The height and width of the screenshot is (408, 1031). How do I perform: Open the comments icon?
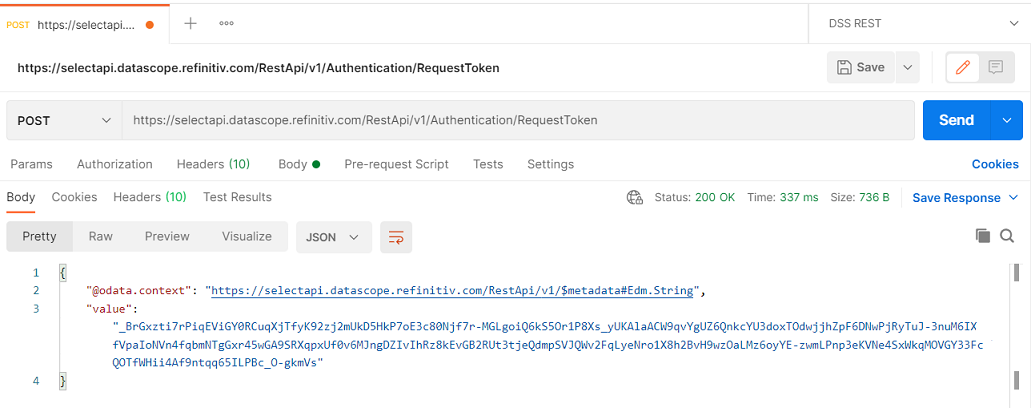[995, 67]
